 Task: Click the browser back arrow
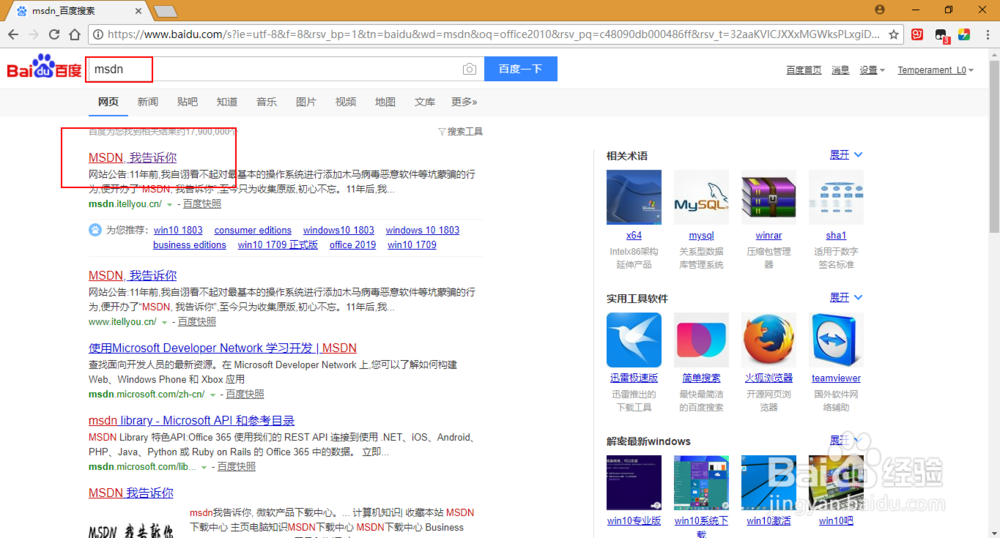click(x=13, y=34)
